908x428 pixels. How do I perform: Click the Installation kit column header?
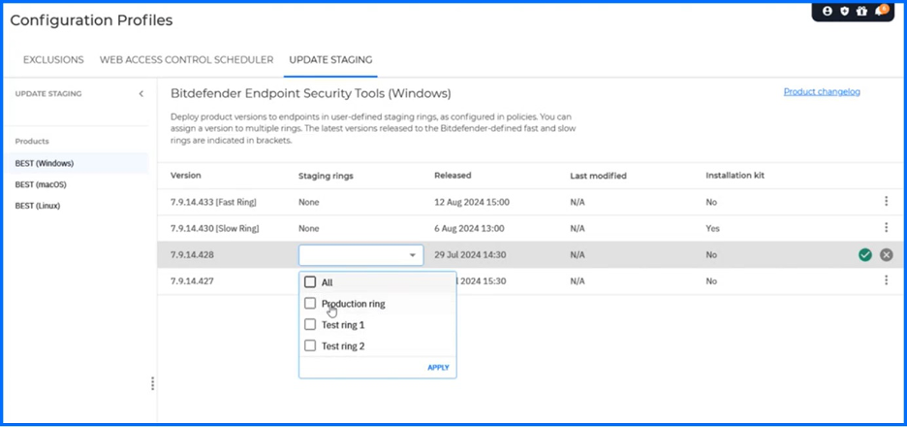click(x=735, y=175)
